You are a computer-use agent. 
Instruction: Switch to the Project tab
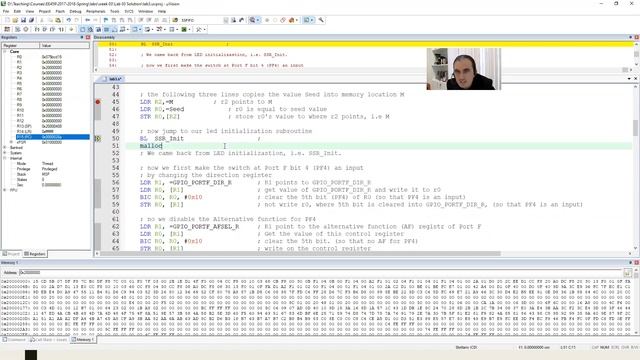click(x=11, y=254)
